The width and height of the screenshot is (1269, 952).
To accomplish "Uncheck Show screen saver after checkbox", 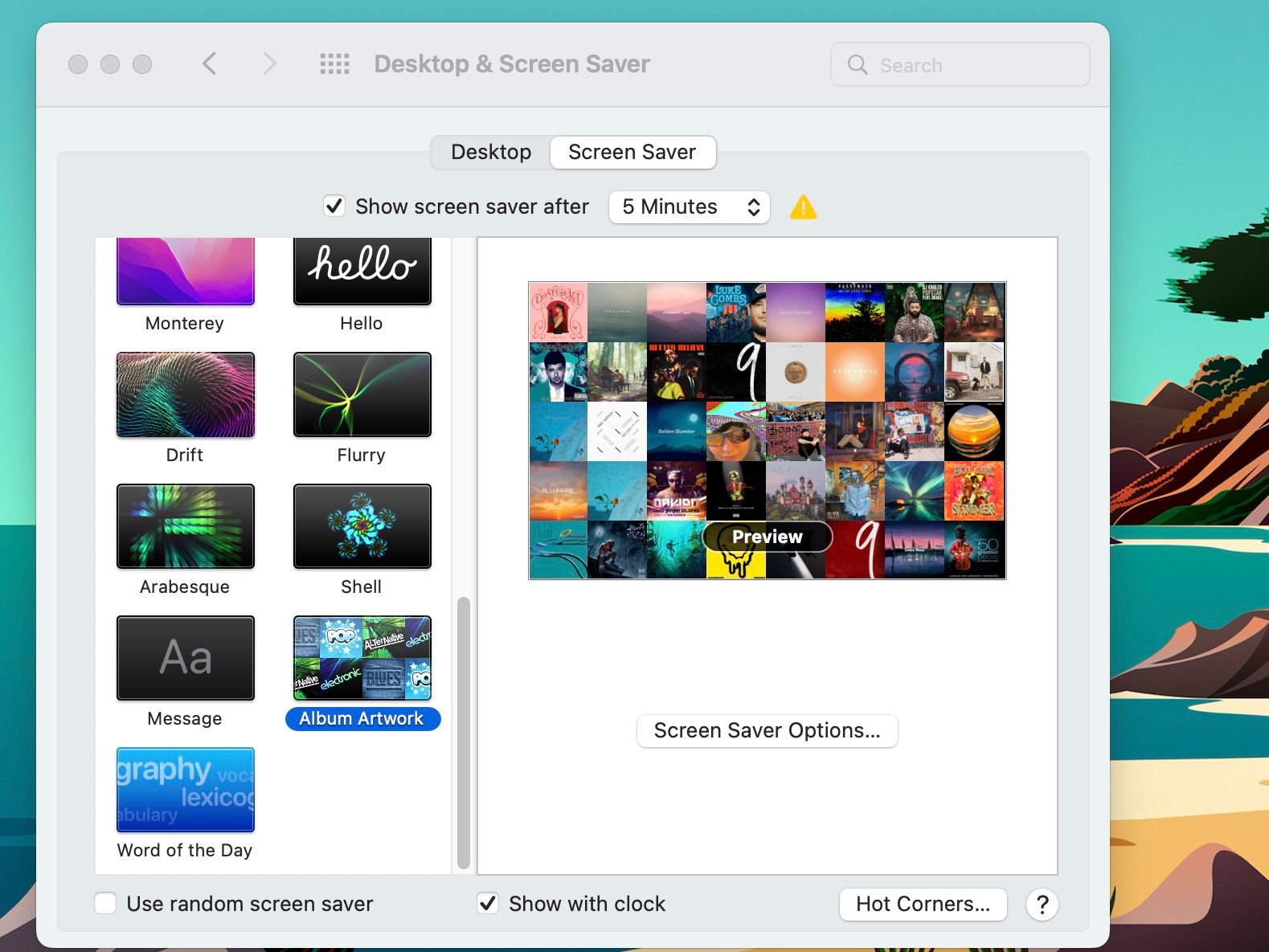I will pyautogui.click(x=334, y=206).
